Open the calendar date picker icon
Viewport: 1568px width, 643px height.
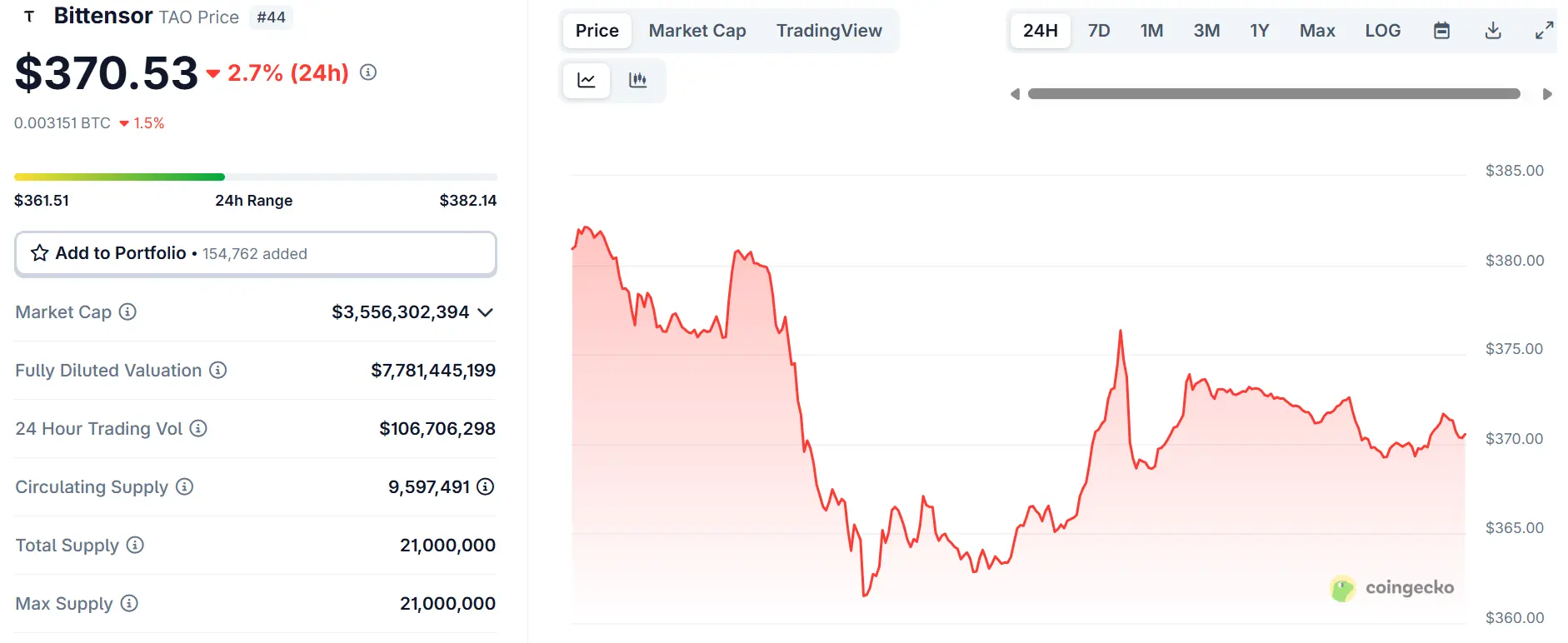1441,31
